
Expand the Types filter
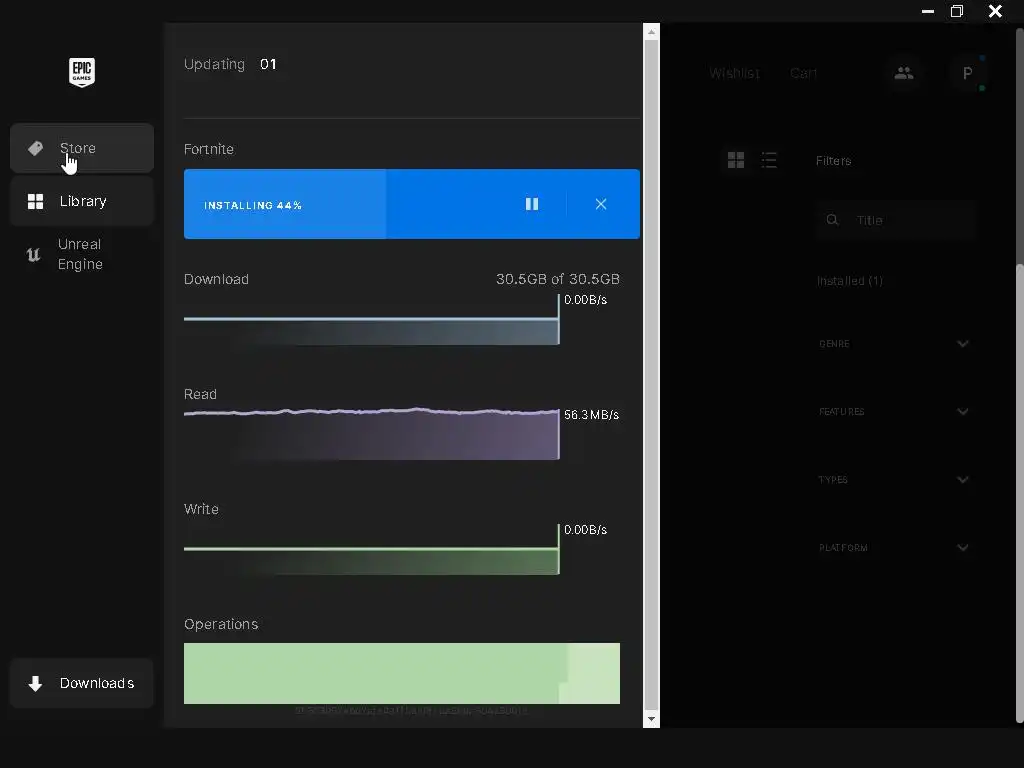tap(894, 479)
